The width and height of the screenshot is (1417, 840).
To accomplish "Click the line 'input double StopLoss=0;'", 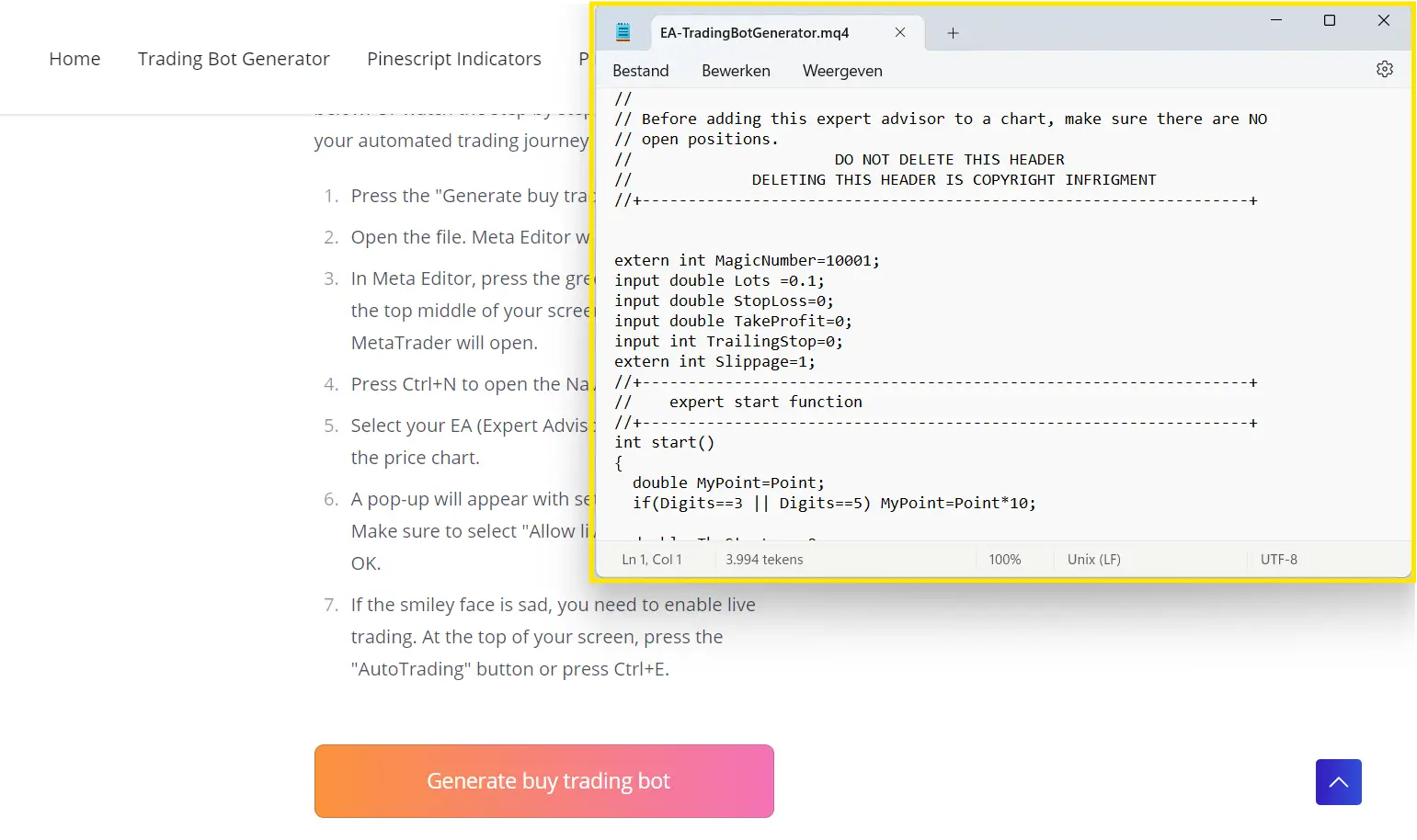I will 724,301.
